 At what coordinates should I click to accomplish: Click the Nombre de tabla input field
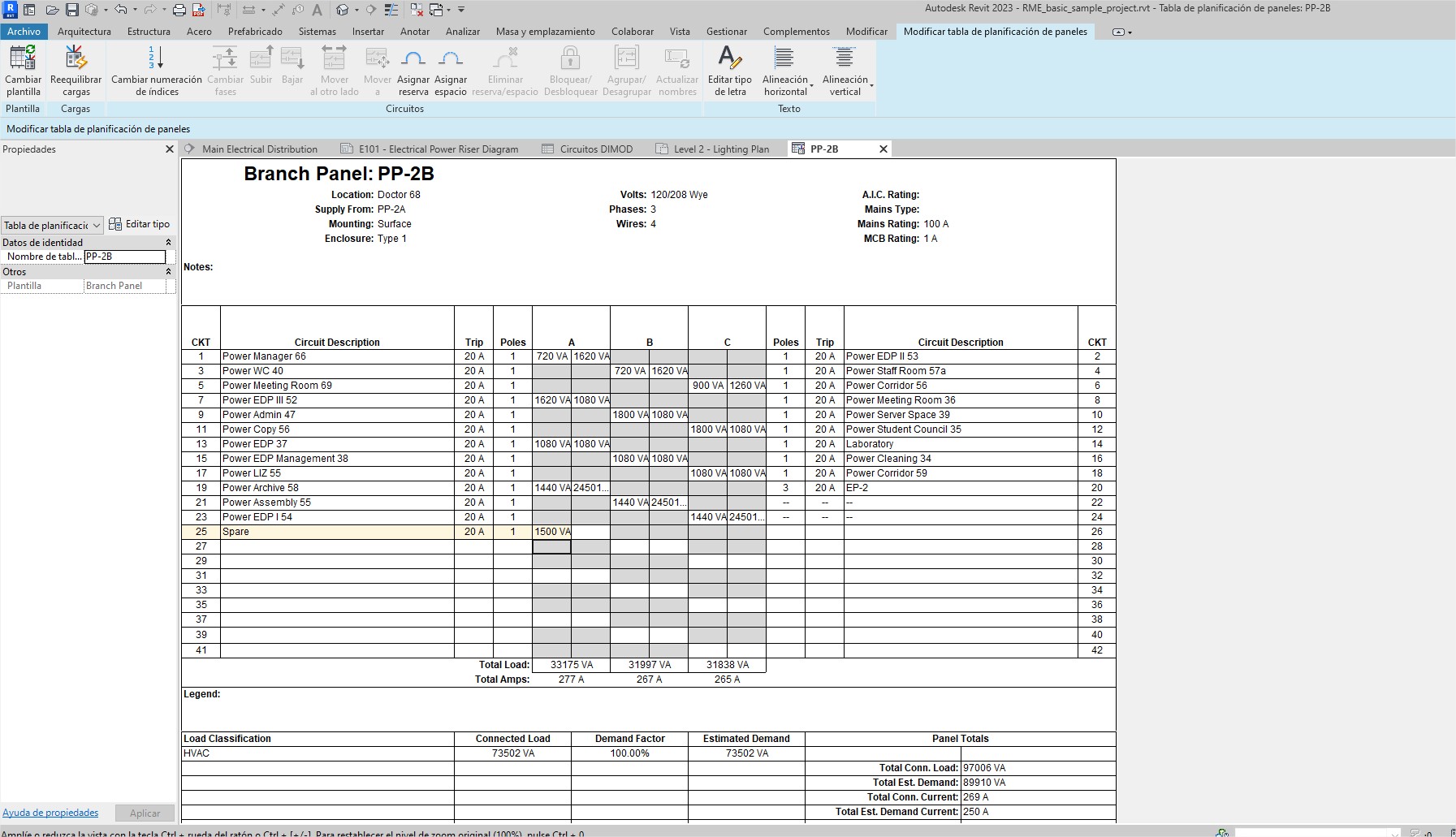(x=124, y=257)
